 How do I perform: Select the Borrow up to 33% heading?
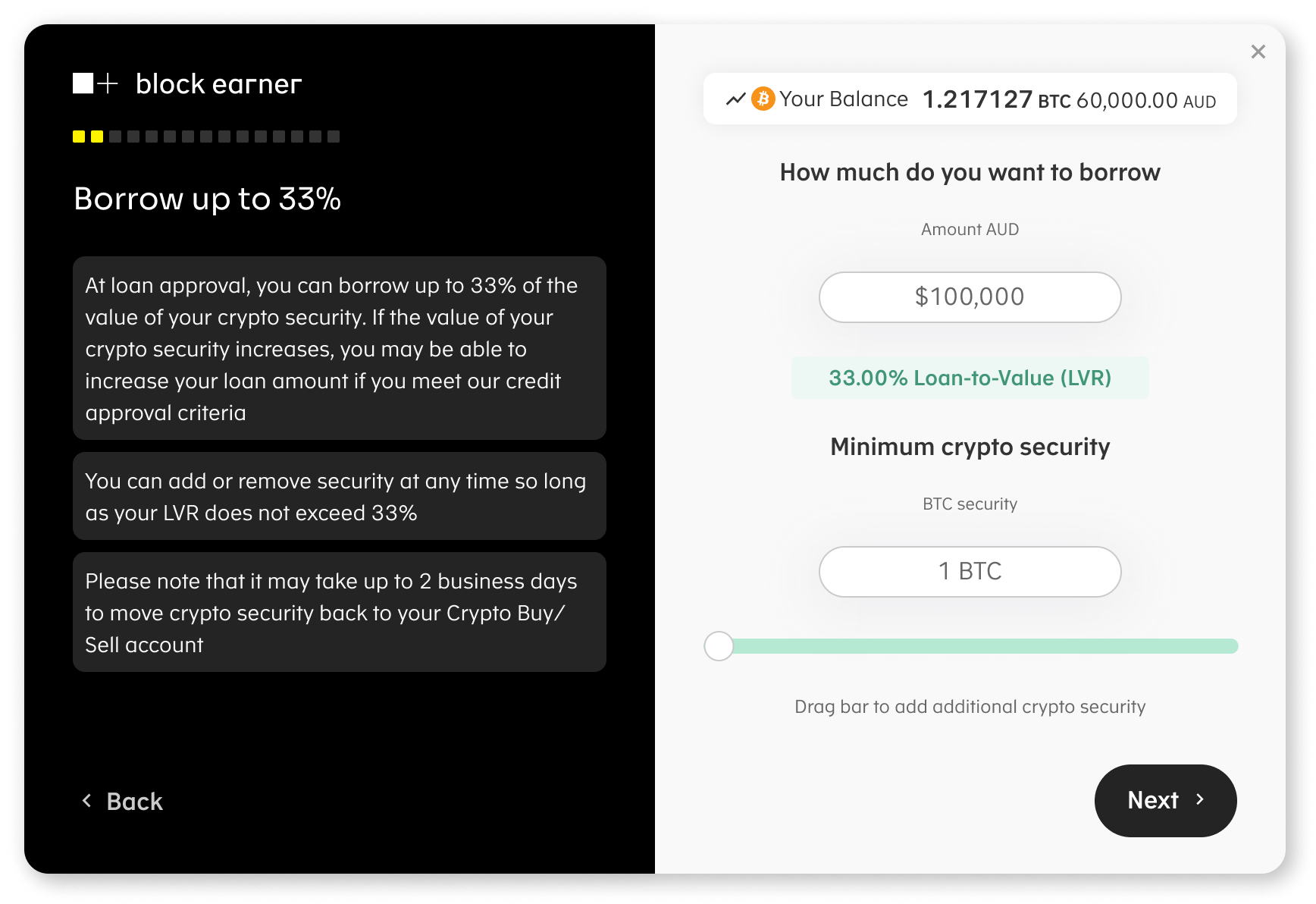pyautogui.click(x=207, y=199)
